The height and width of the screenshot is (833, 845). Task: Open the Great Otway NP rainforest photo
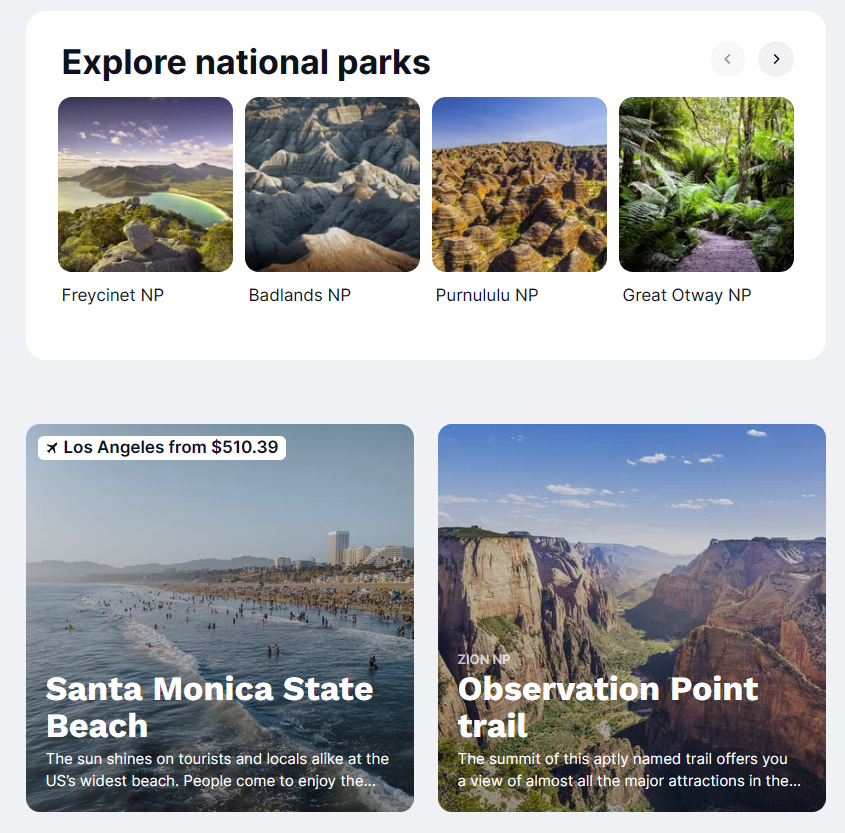point(706,184)
